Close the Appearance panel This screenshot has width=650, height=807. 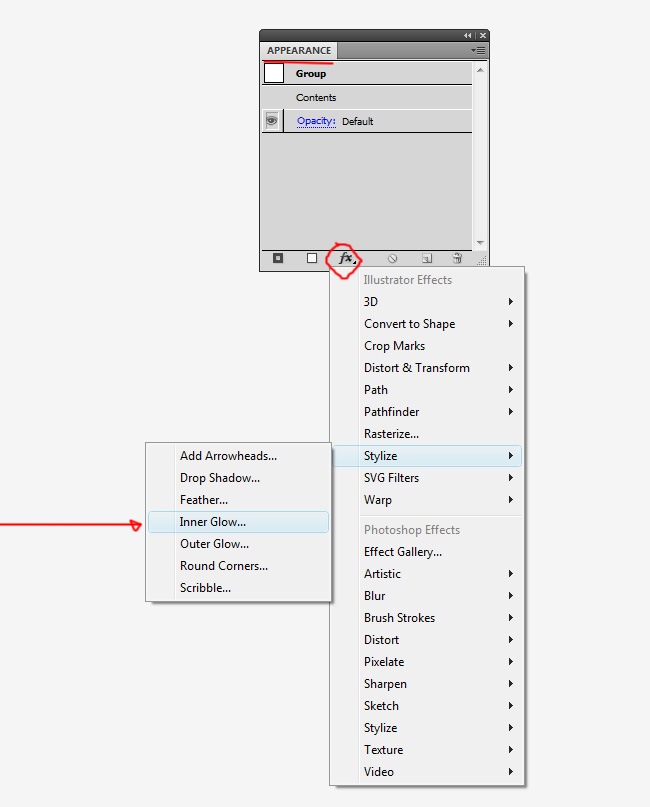point(483,36)
